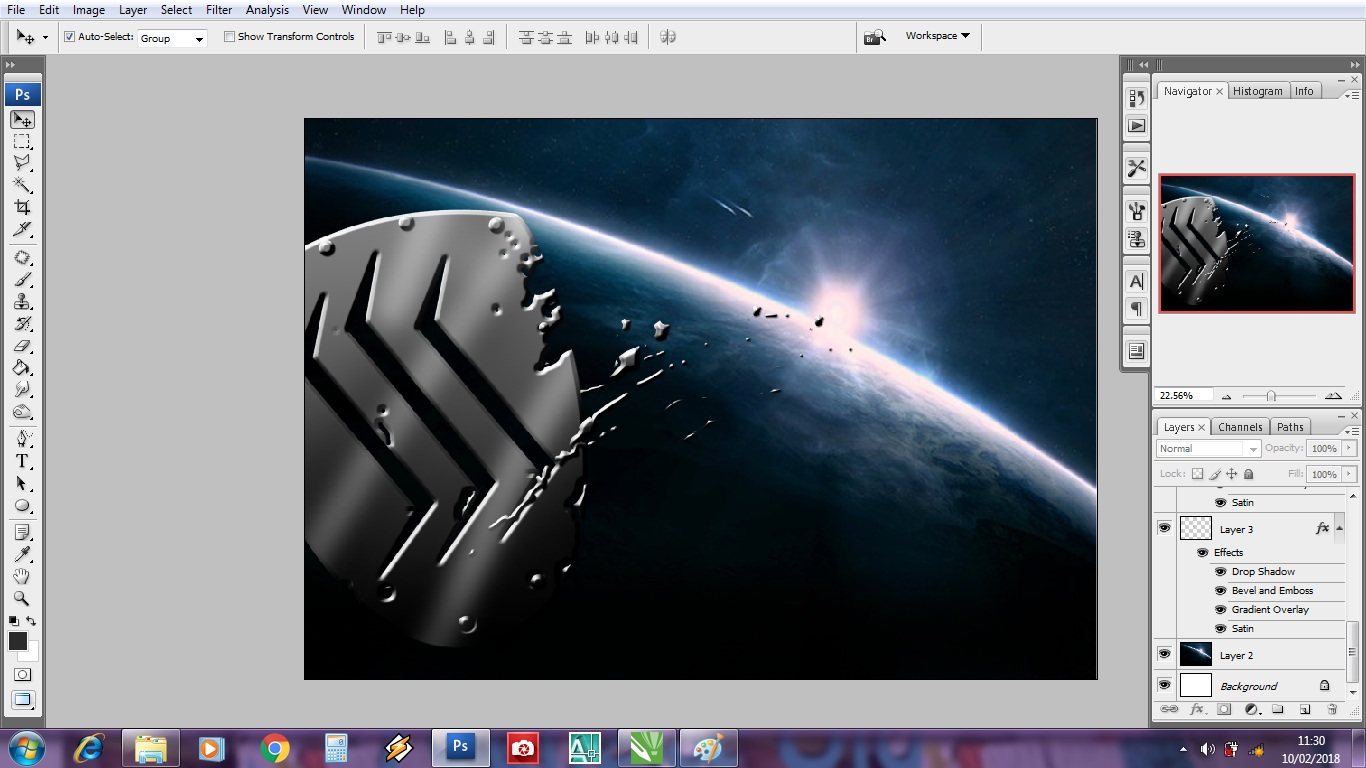Select the Brush tool
This screenshot has height=768, width=1366.
tap(22, 279)
